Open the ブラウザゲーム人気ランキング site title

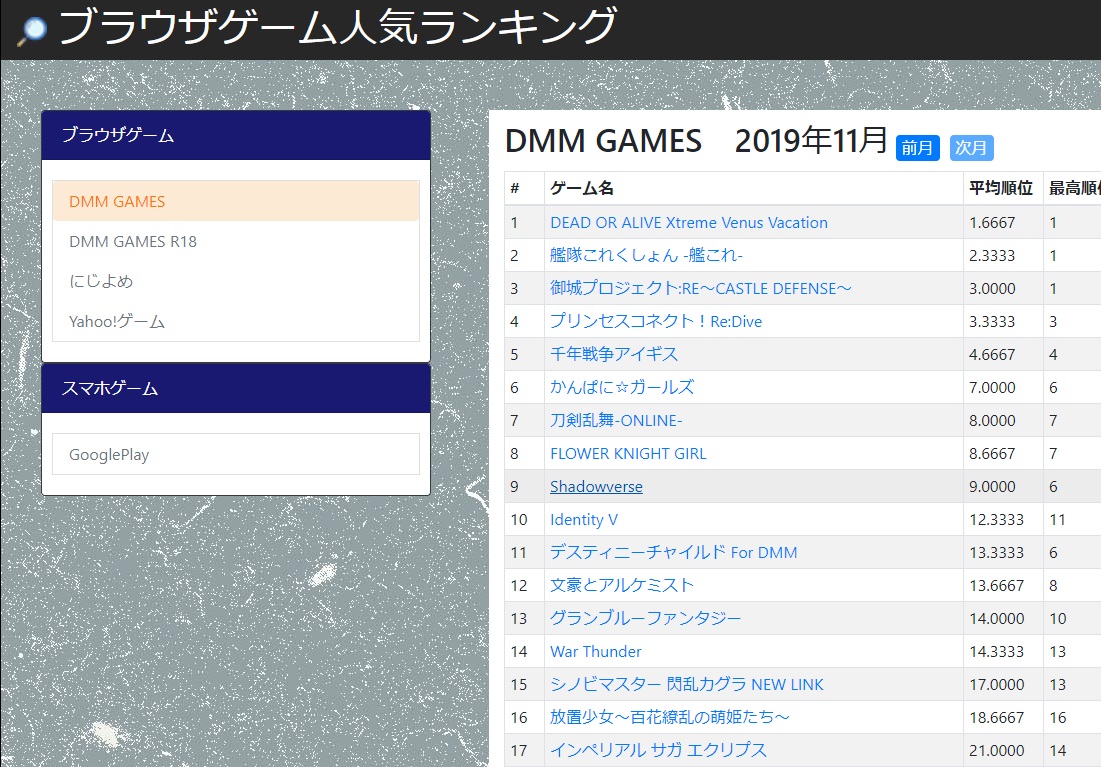[x=337, y=28]
